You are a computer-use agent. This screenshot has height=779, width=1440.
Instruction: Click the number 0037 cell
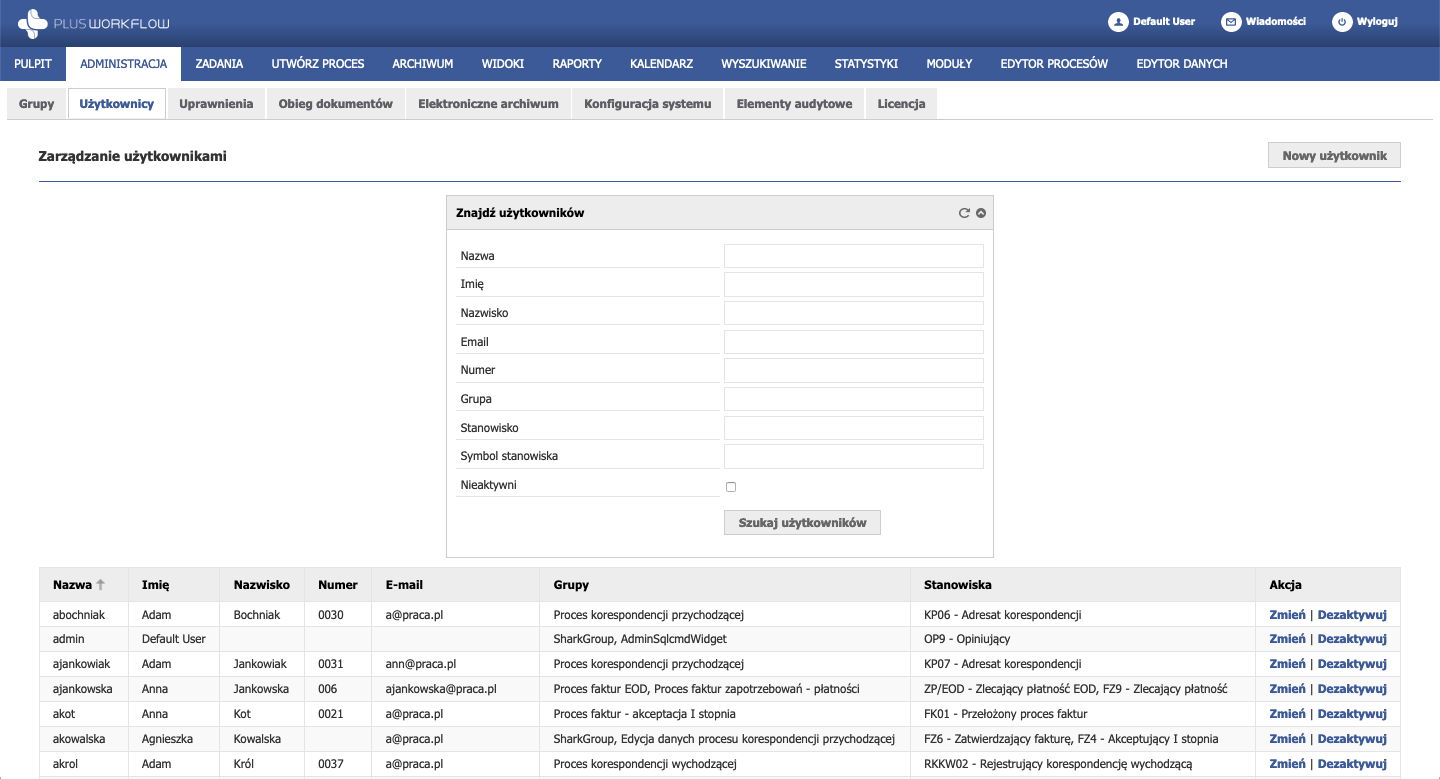pyautogui.click(x=338, y=764)
